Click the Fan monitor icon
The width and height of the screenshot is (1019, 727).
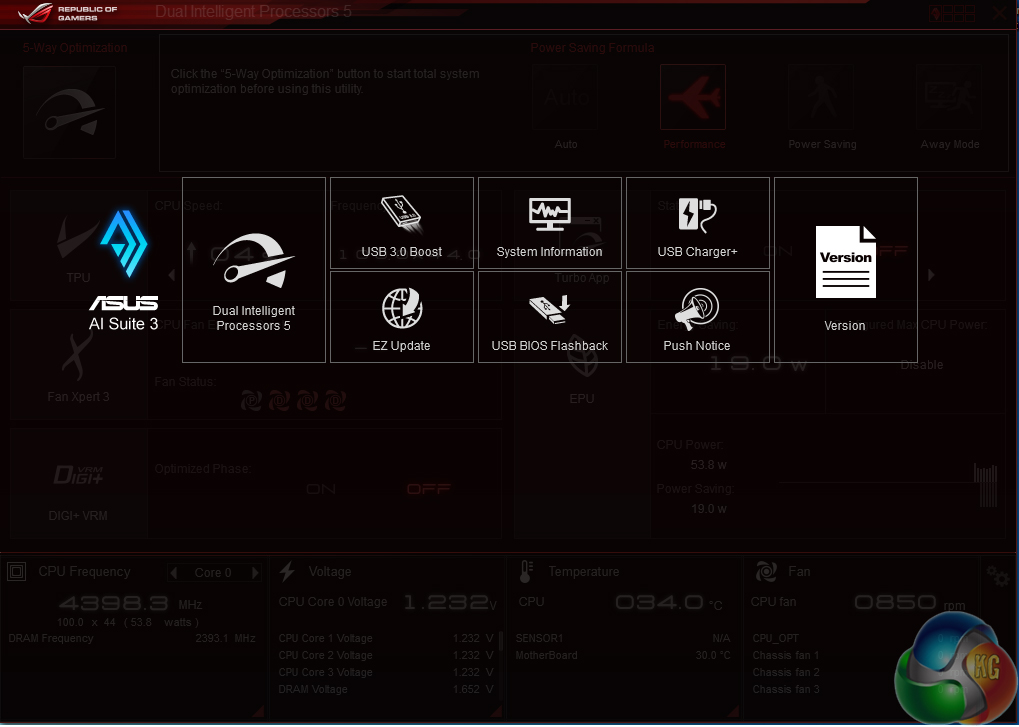coord(766,572)
